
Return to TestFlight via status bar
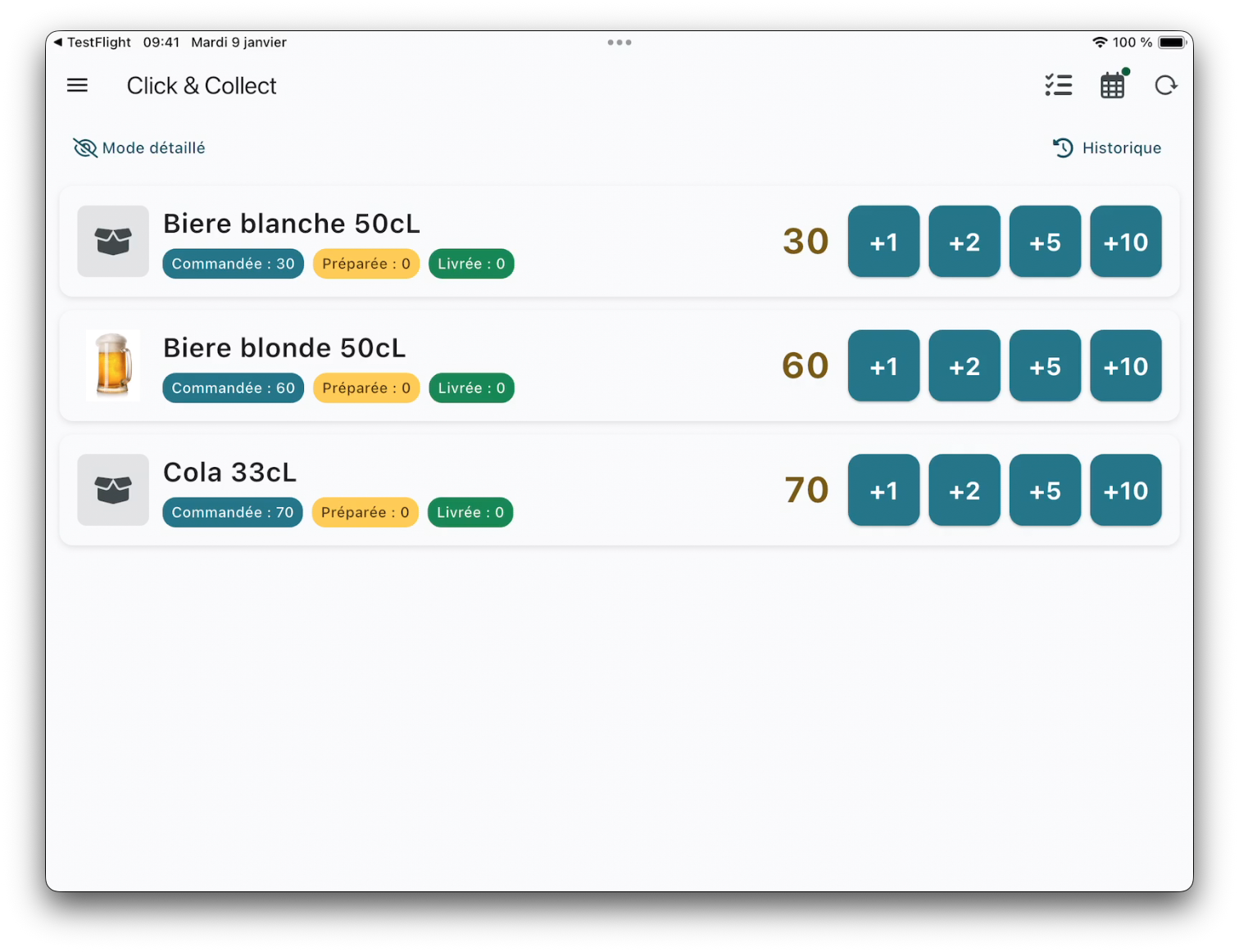92,43
